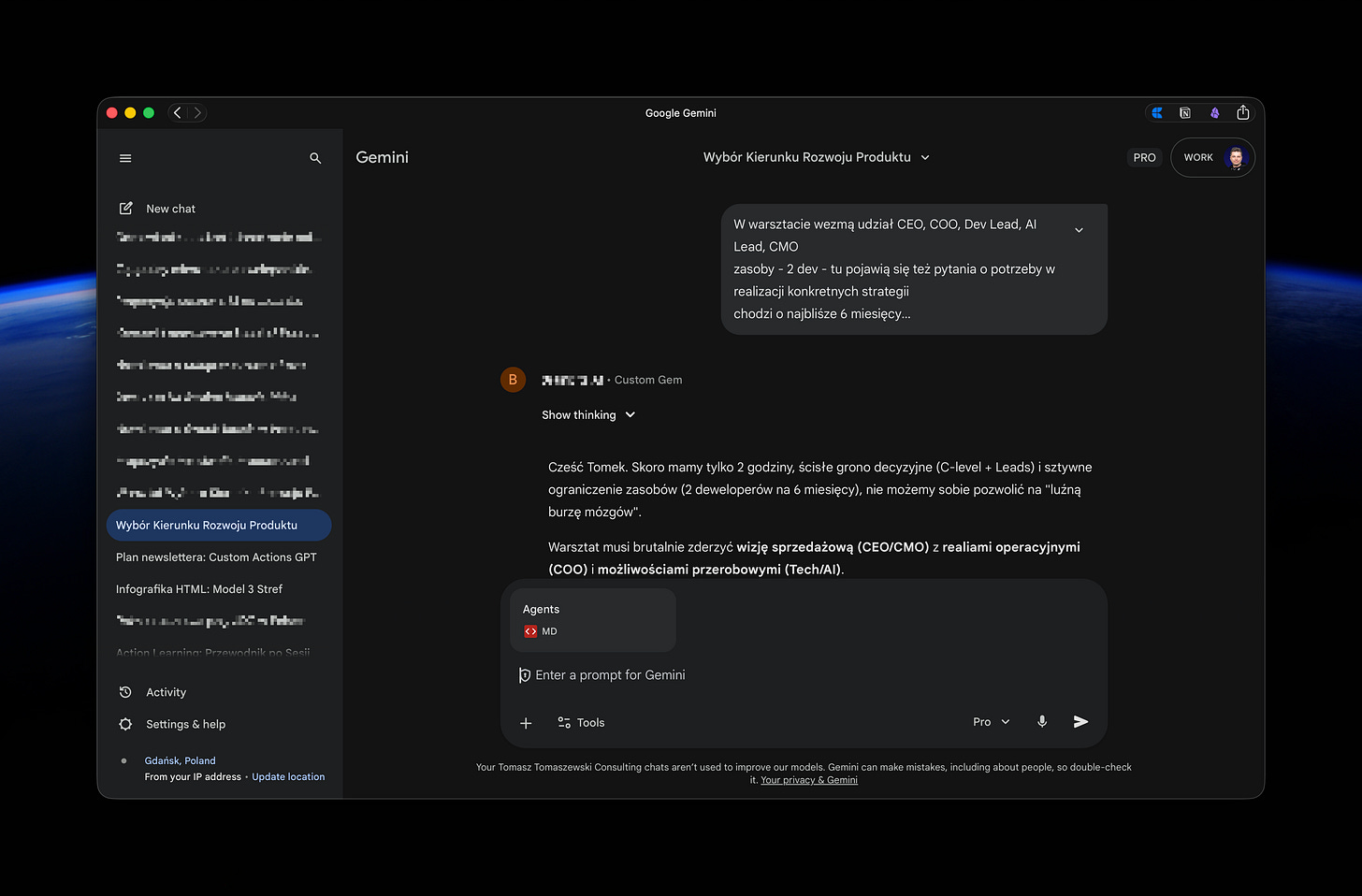The width and height of the screenshot is (1362, 896).
Task: Click the shield icon beside prompt placeholder
Action: click(525, 675)
